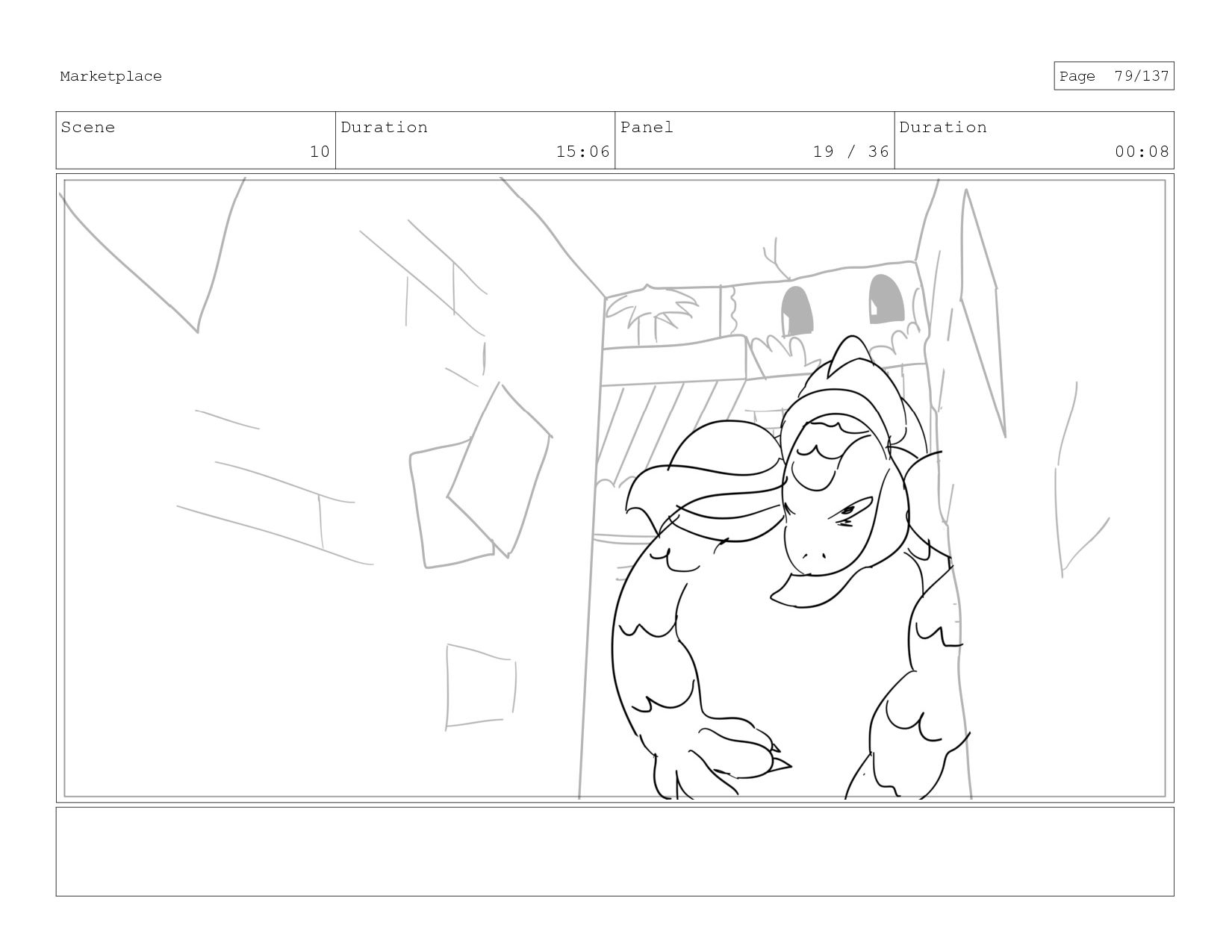
Task: Click the Marketplace title text
Action: 111,76
